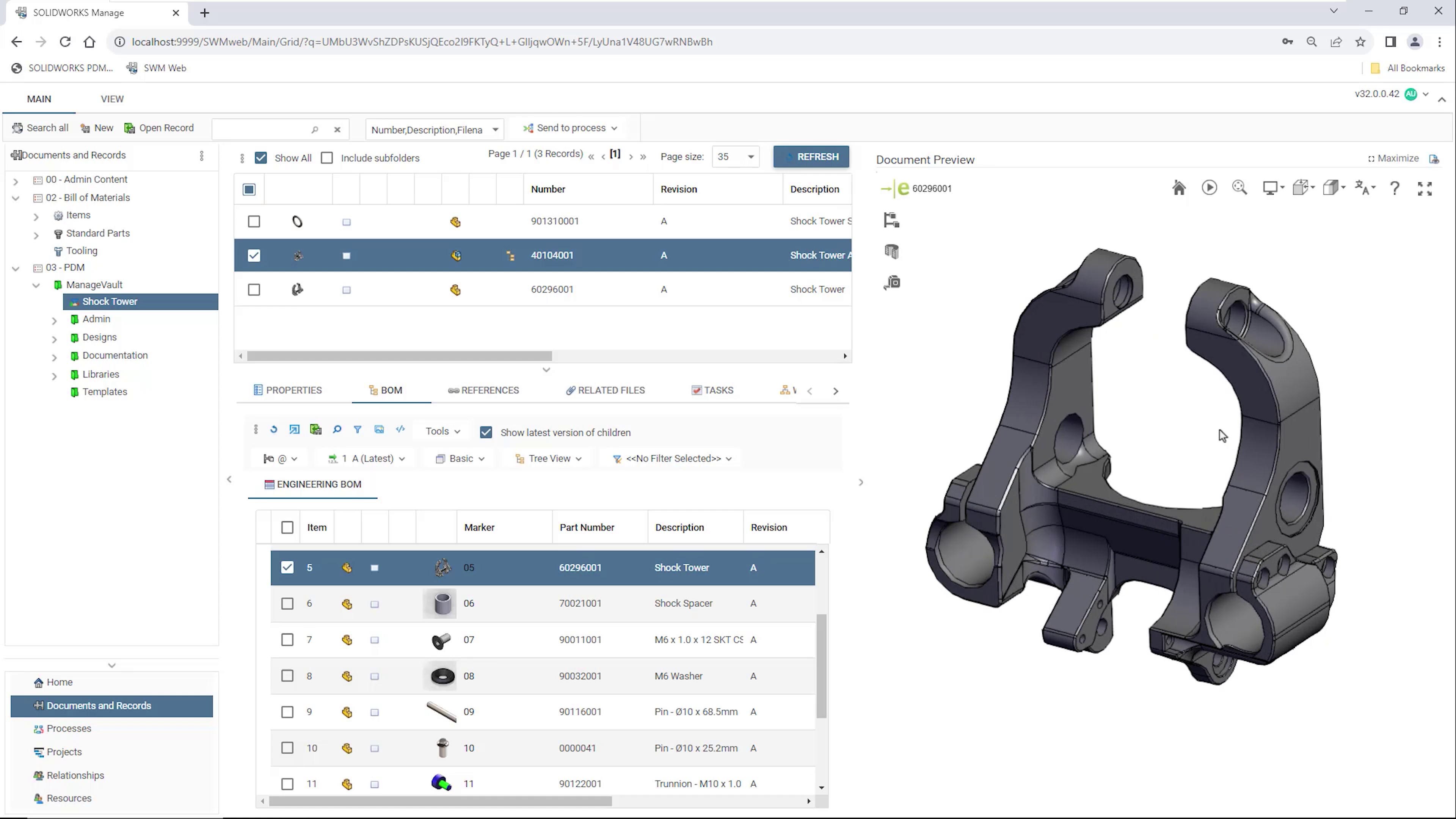
Task: Refresh the BOM grid with the reload icon
Action: coord(273,430)
